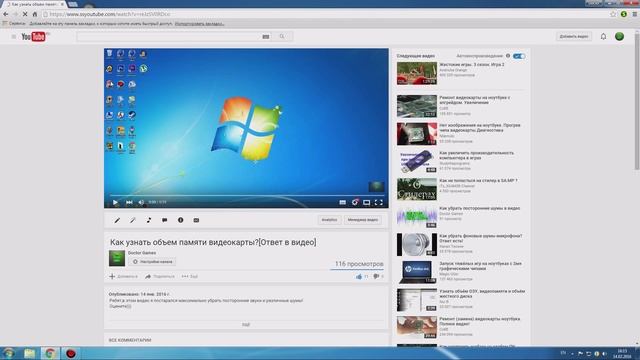Click Chrome icon on taskbar
Image resolution: width=640 pixels, height=360 pixels.
50,353
